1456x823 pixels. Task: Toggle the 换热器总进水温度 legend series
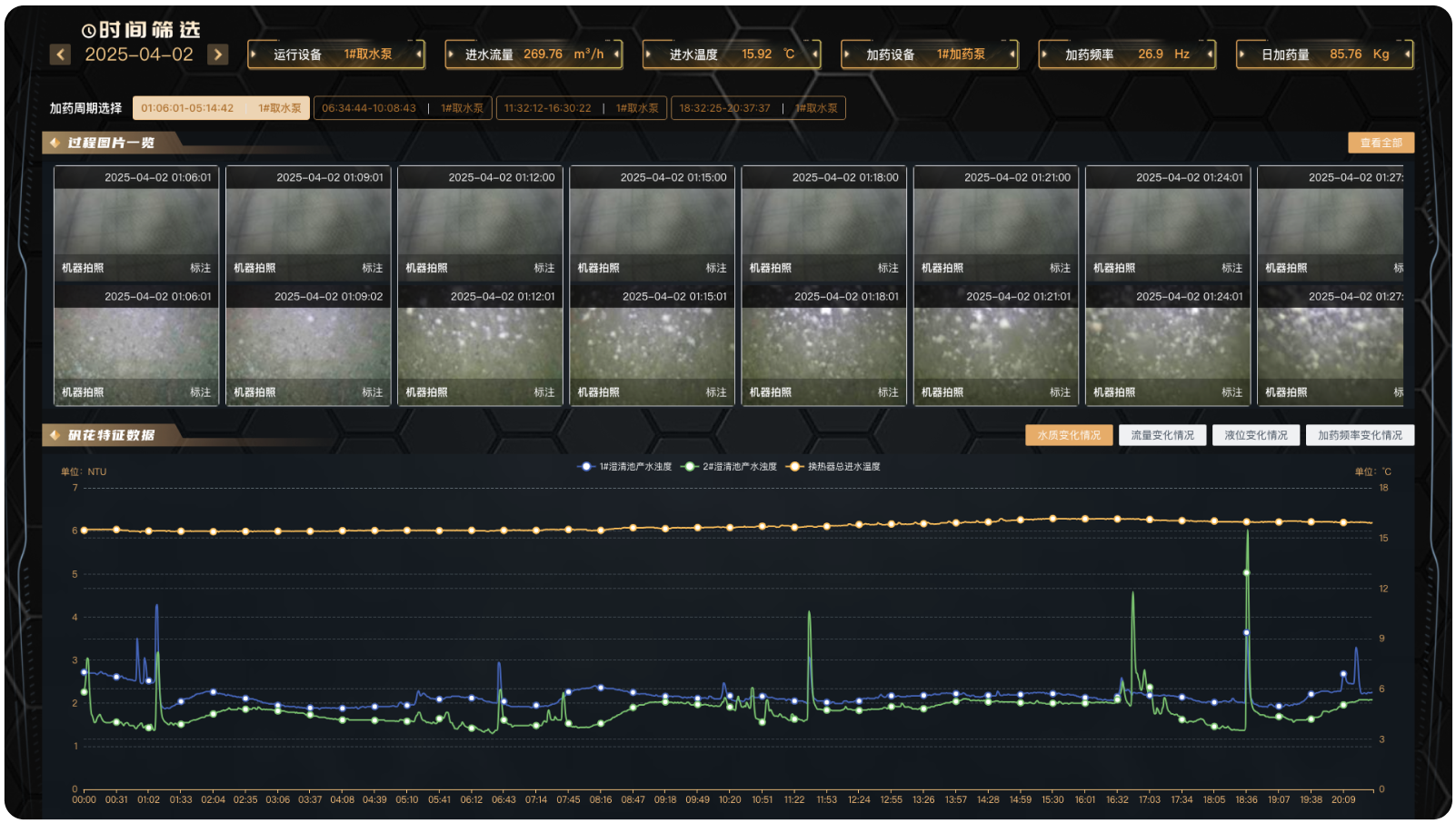[x=833, y=467]
